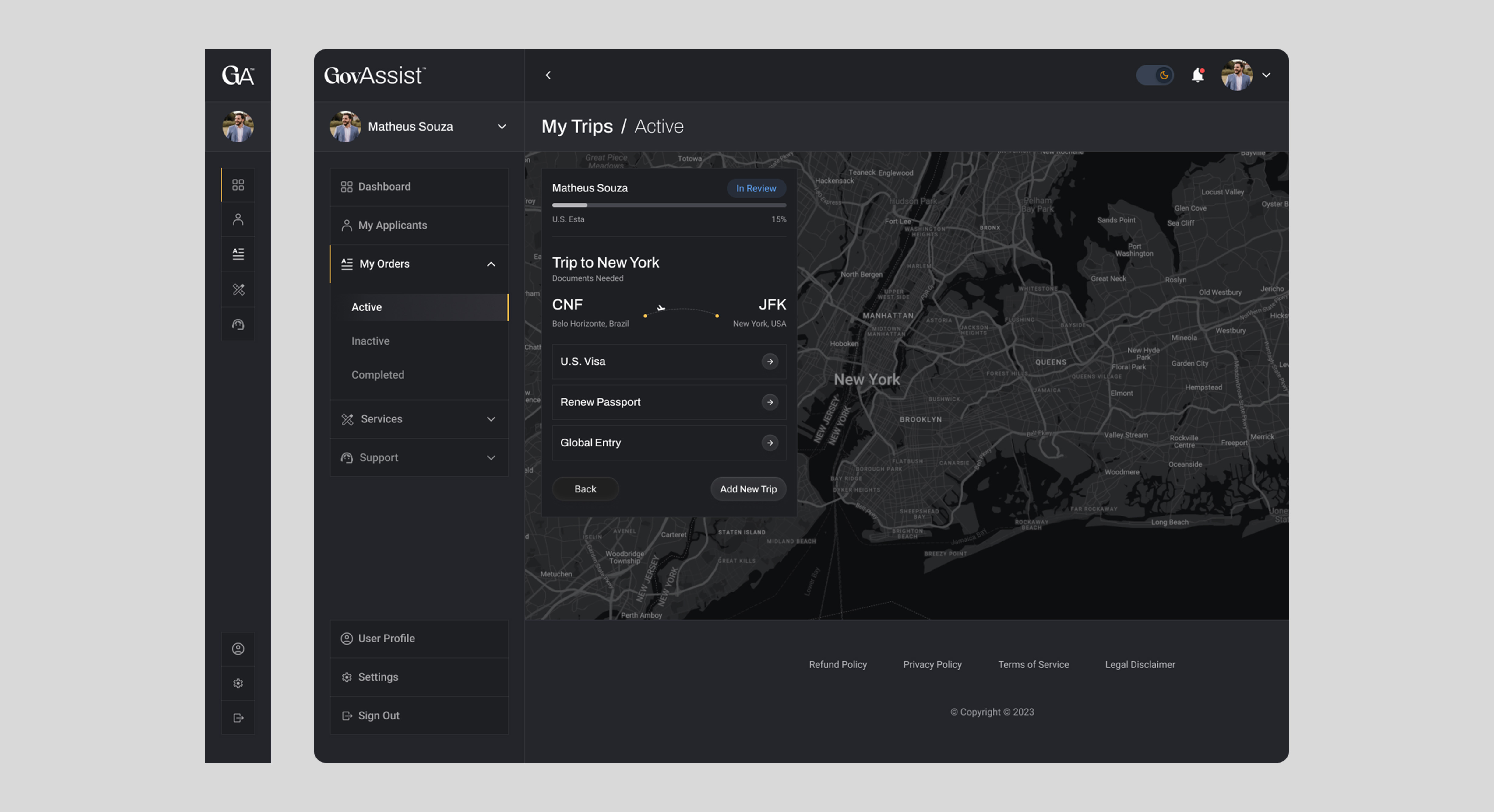This screenshot has width=1494, height=812.
Task: Open the Privacy Policy link
Action: pyautogui.click(x=932, y=664)
